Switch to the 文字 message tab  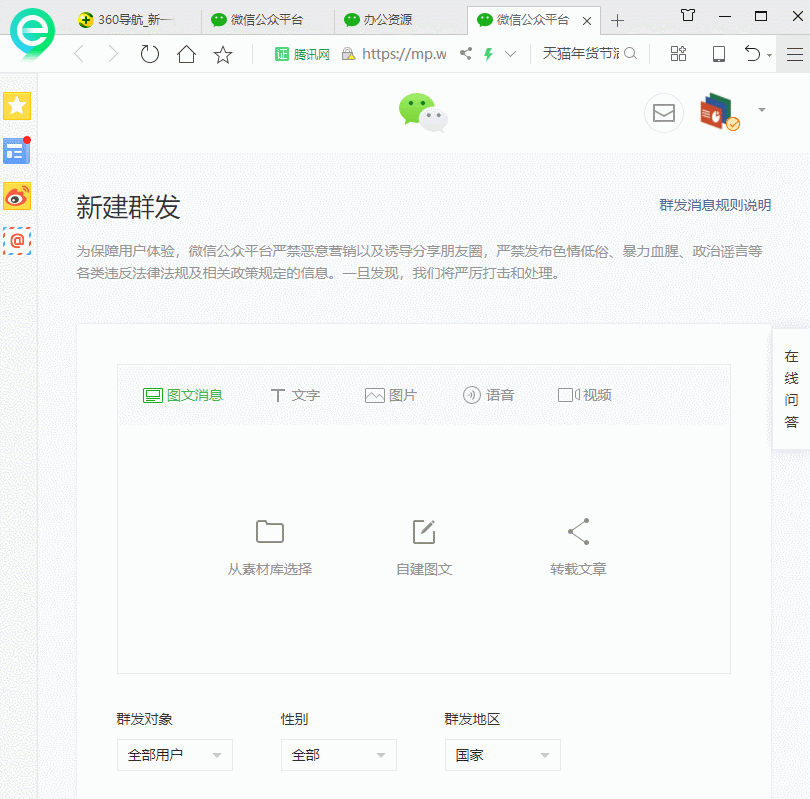pyautogui.click(x=295, y=395)
